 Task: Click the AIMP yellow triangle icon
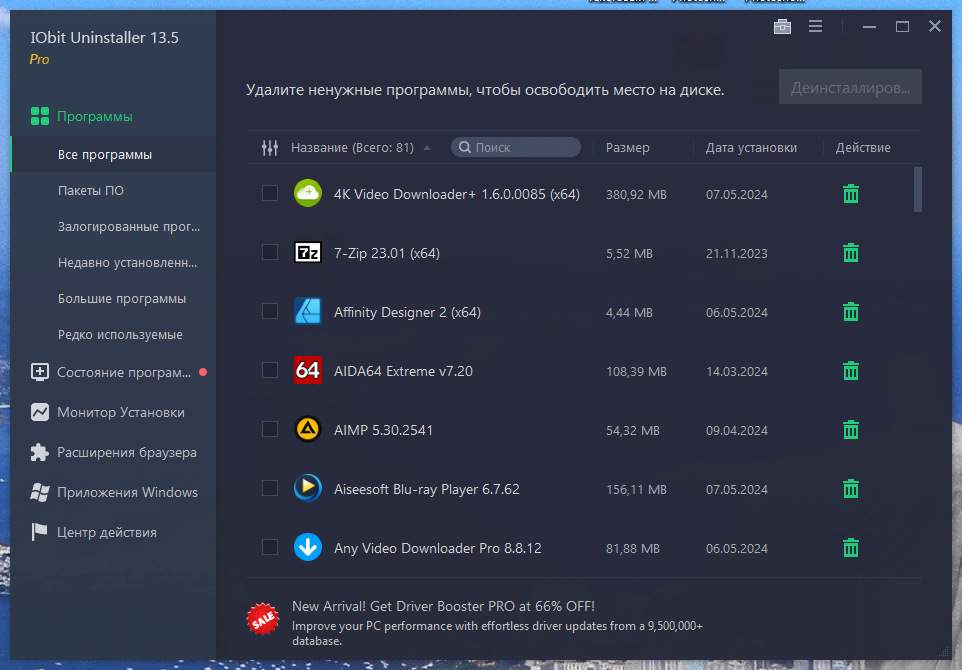click(308, 429)
